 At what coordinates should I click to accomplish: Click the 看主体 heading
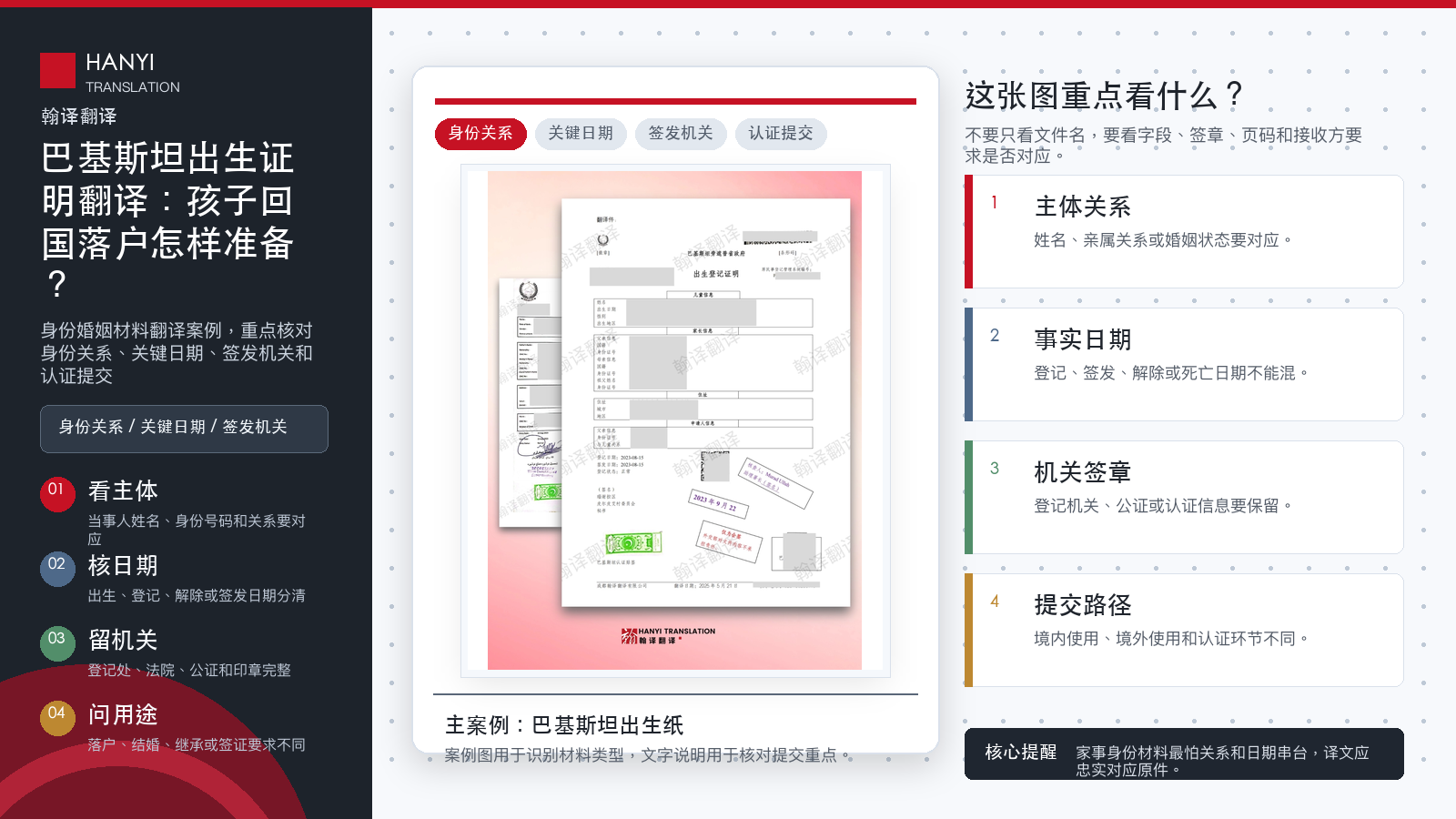(123, 491)
